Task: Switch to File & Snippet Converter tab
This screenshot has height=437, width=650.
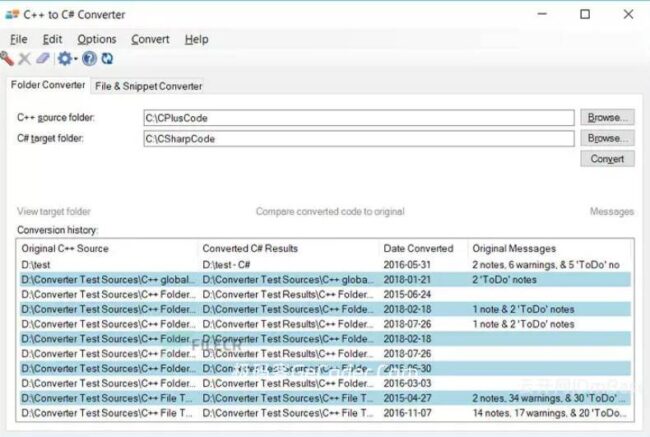Action: pyautogui.click(x=148, y=86)
